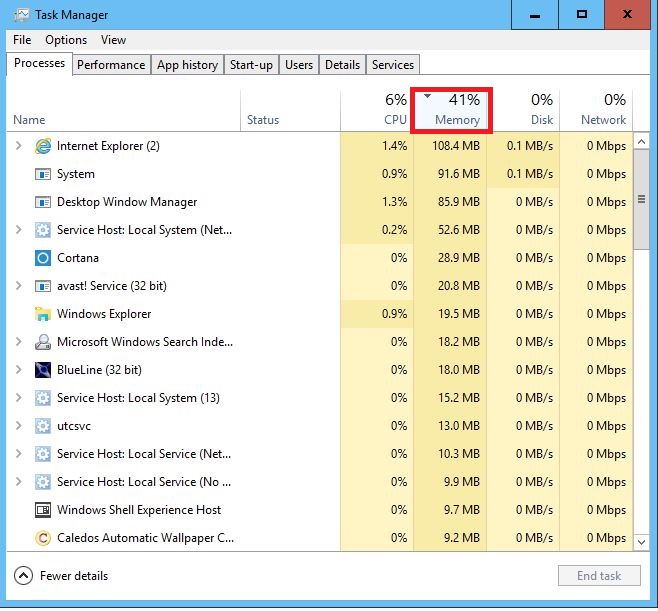
Task: Expand the BlueLine (32 bit) row
Action: click(x=18, y=370)
